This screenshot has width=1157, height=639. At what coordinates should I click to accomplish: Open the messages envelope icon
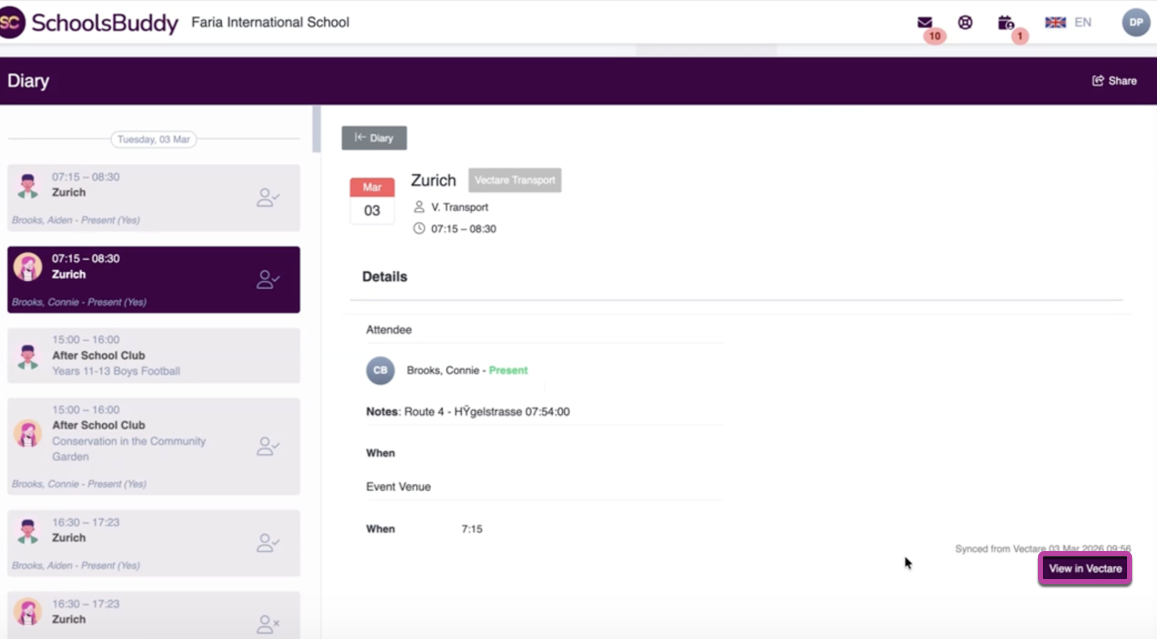pyautogui.click(x=924, y=22)
